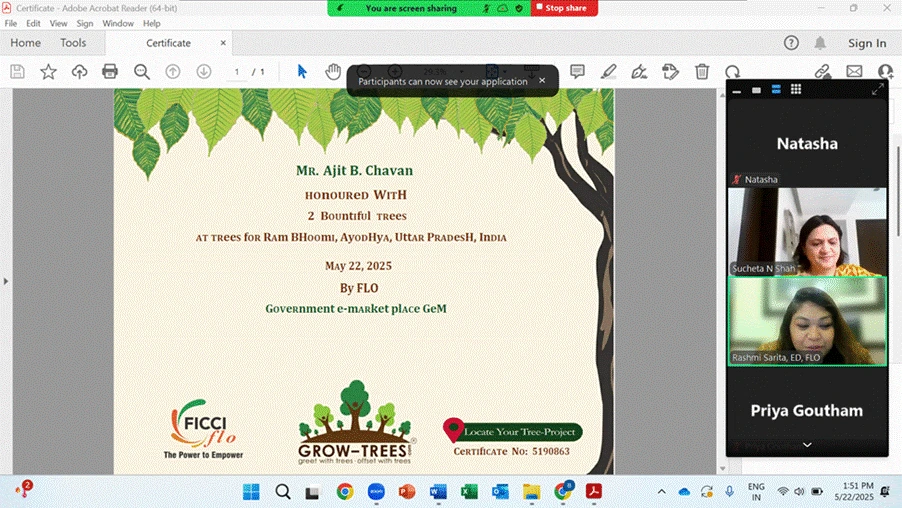The width and height of the screenshot is (902, 508).
Task: Click Locate Your Tree-Project link
Action: pos(519,431)
